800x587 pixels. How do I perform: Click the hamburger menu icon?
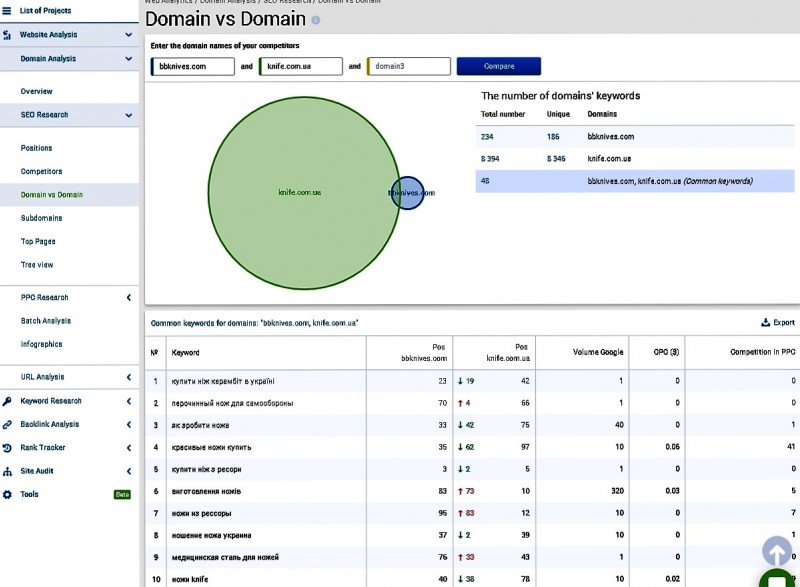(7, 10)
